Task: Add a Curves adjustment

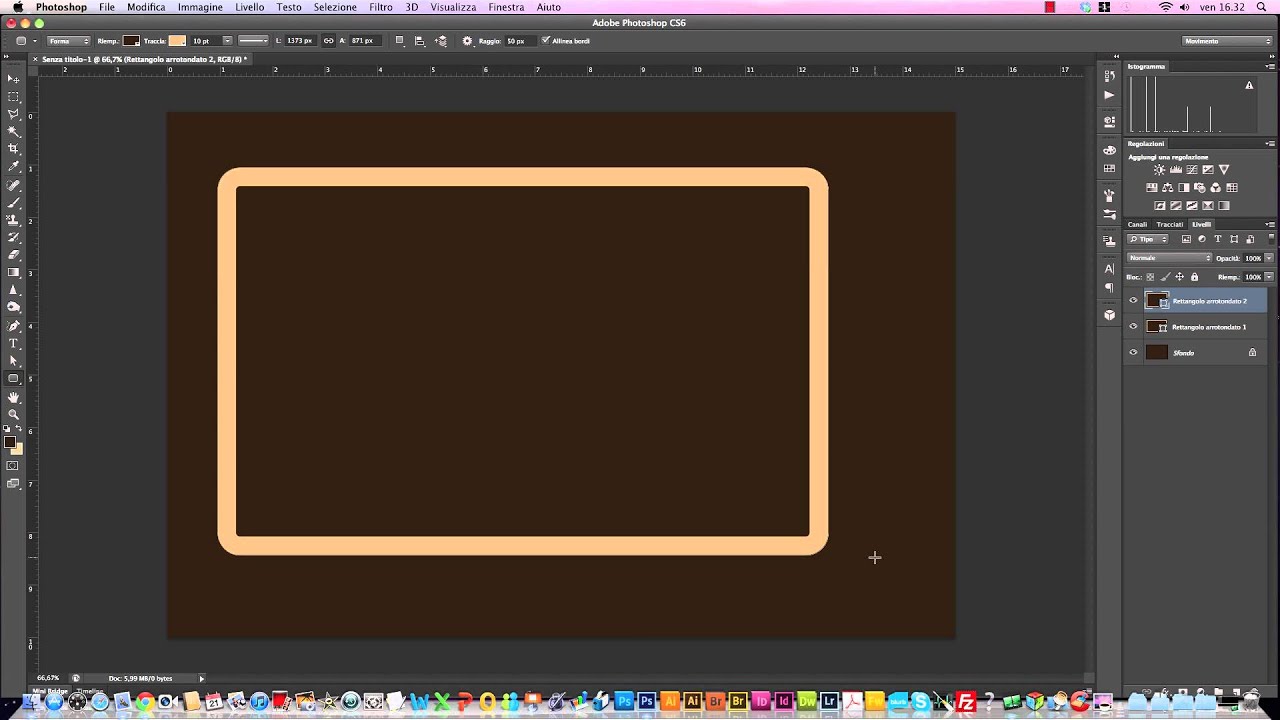Action: coord(1191,170)
